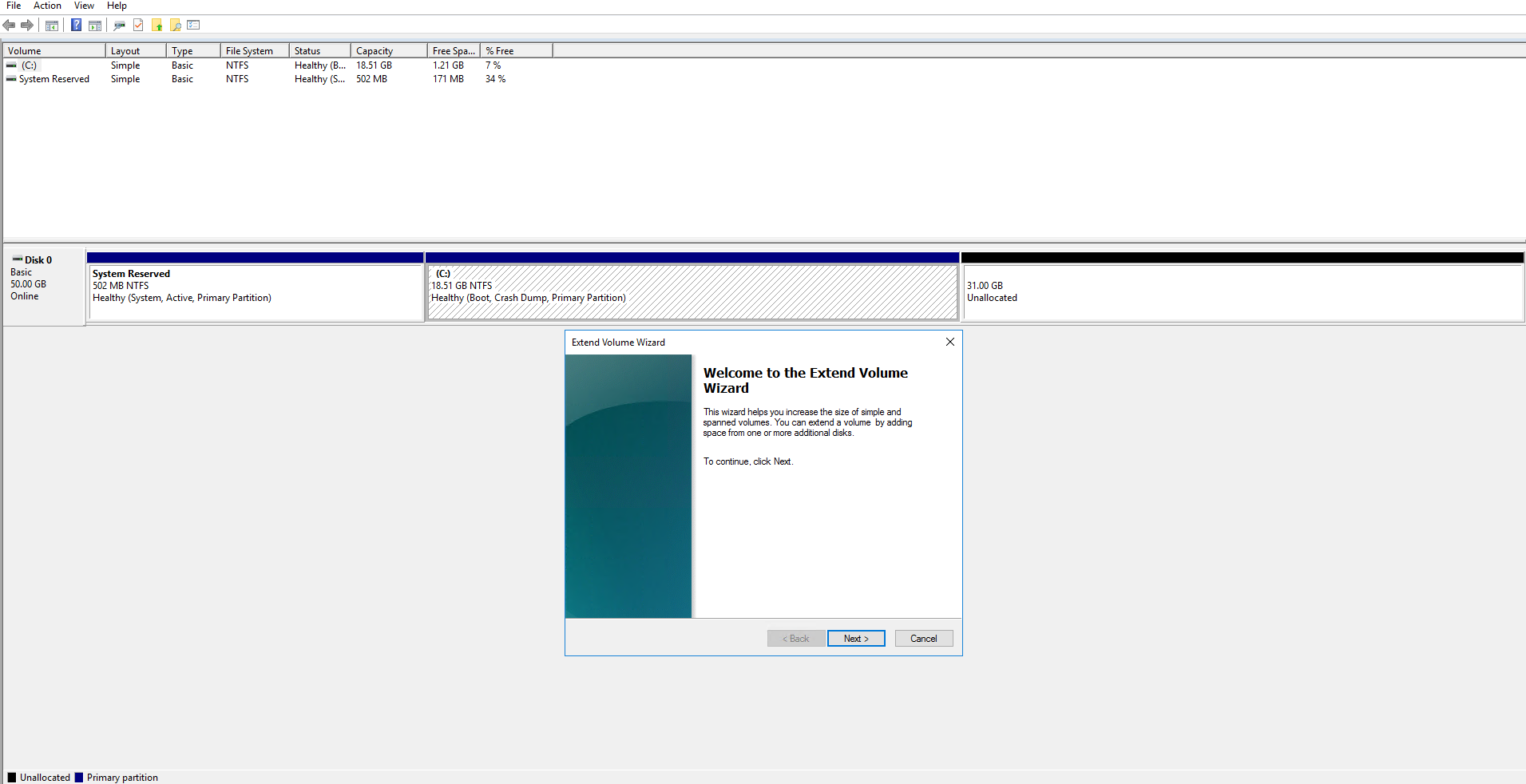
Task: Click the Healthy (B... status cell
Action: coord(319,65)
